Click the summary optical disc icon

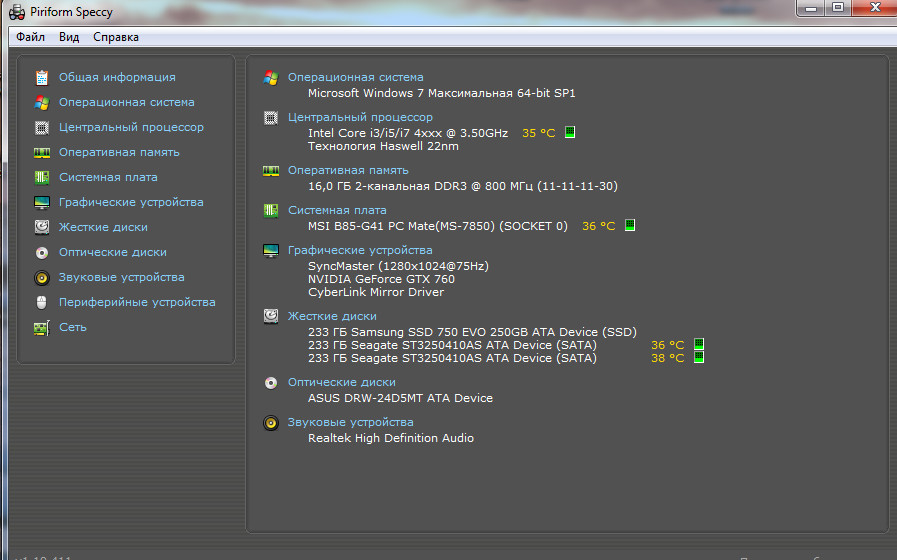coord(271,383)
